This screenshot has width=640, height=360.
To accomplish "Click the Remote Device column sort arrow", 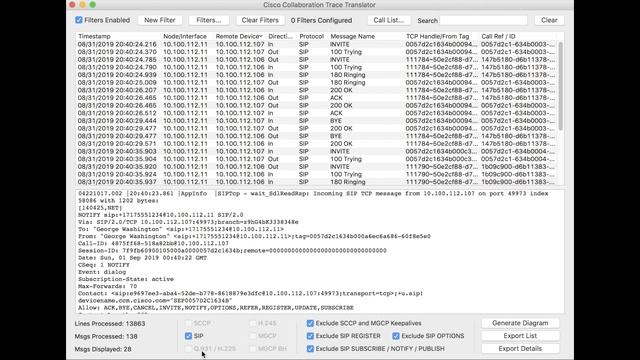I will tap(261, 36).
